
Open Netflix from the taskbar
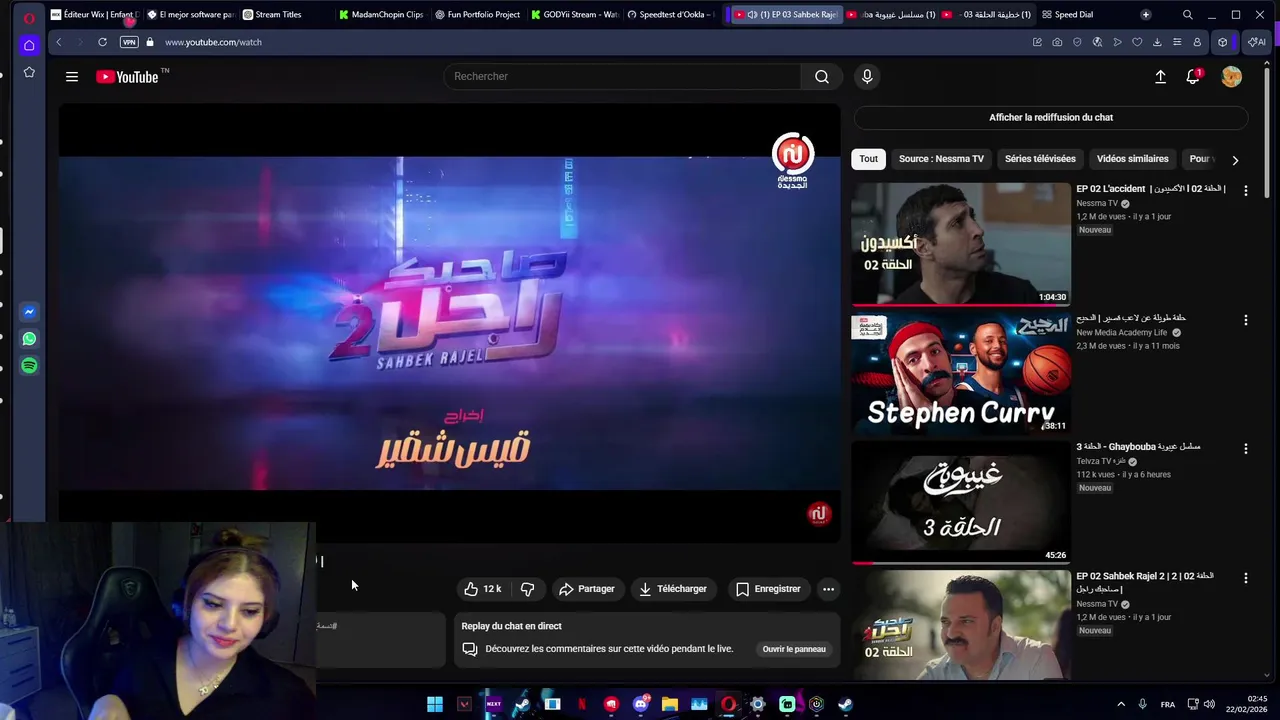click(x=582, y=704)
